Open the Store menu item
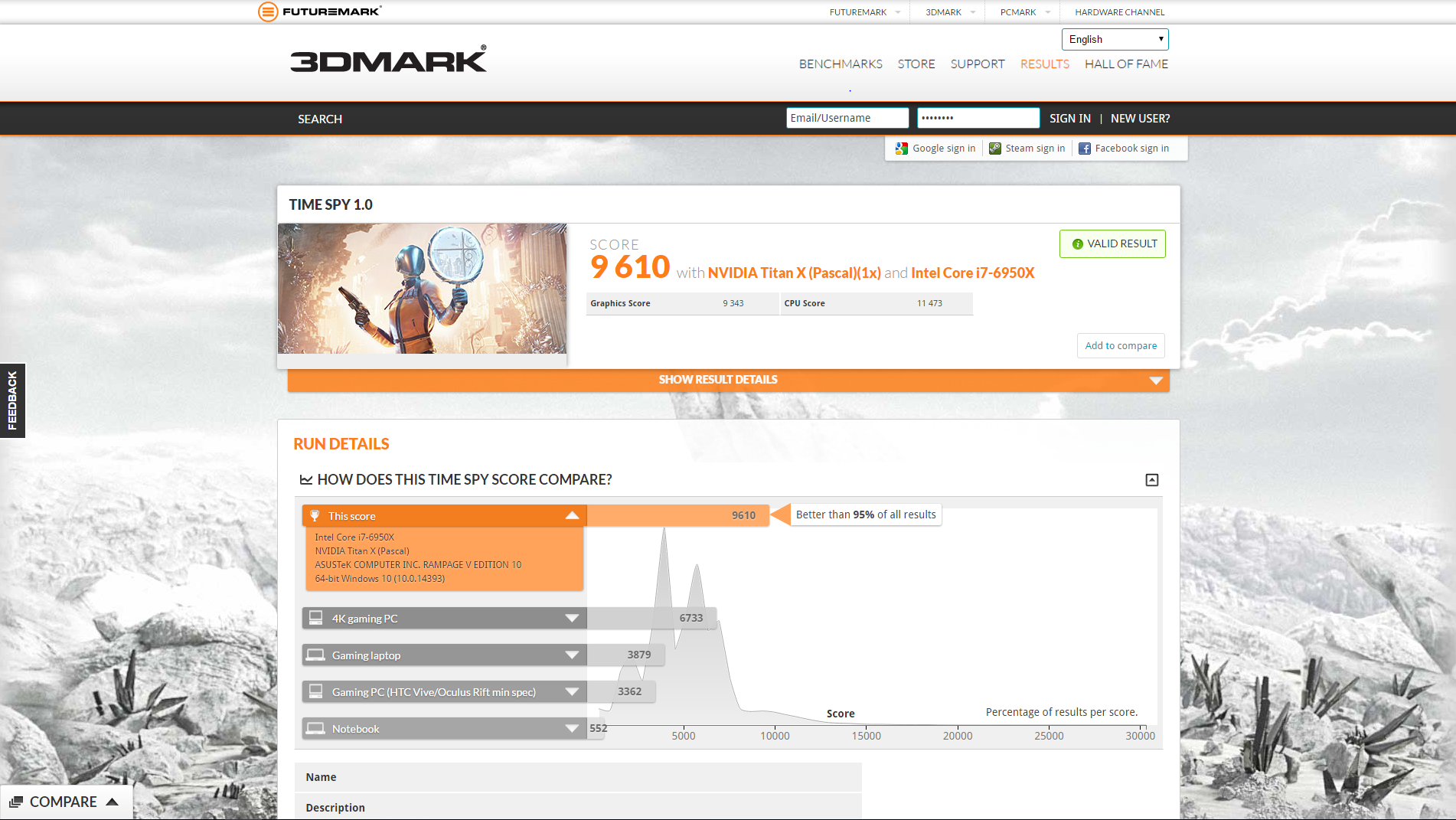Screen dimensions: 1456x820 click(x=916, y=64)
